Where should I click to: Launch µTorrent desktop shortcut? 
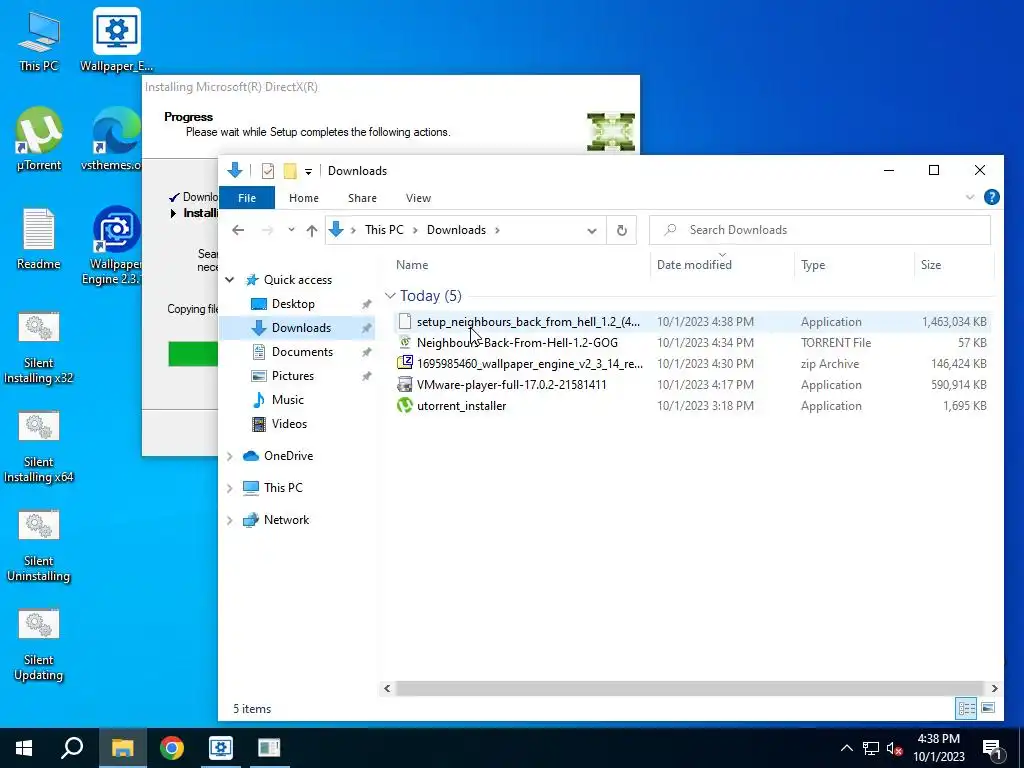coord(39,140)
